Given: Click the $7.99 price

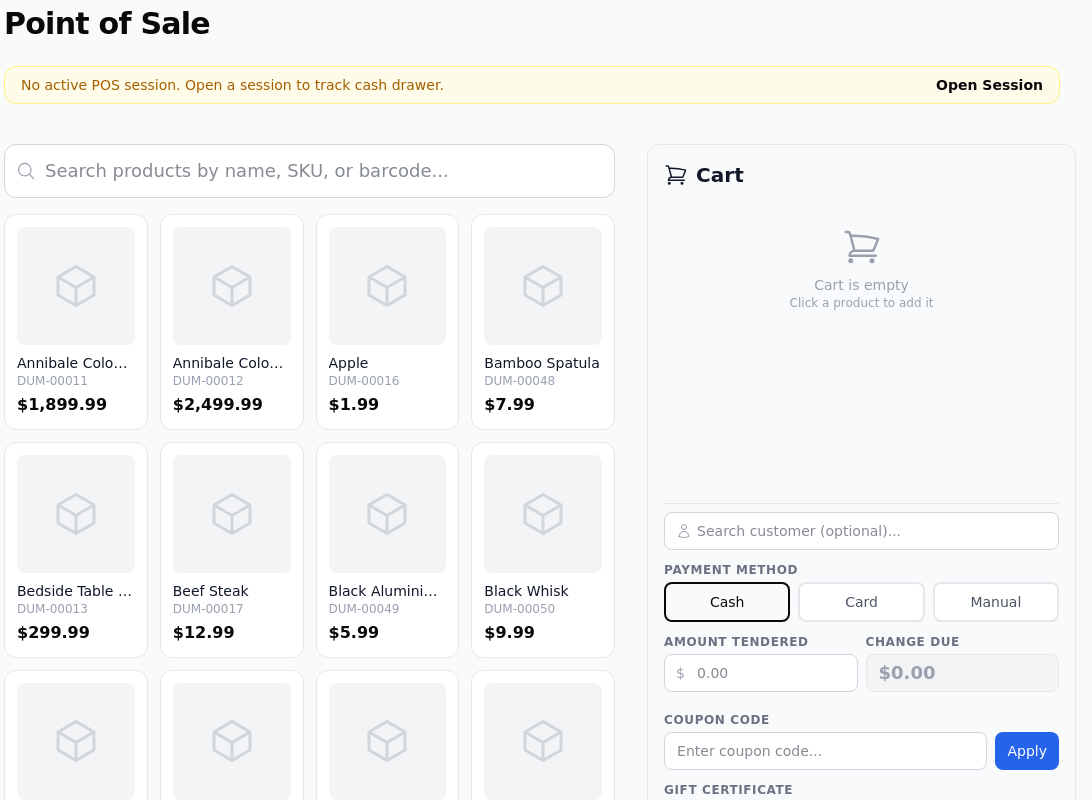Looking at the screenshot, I should coord(510,405).
